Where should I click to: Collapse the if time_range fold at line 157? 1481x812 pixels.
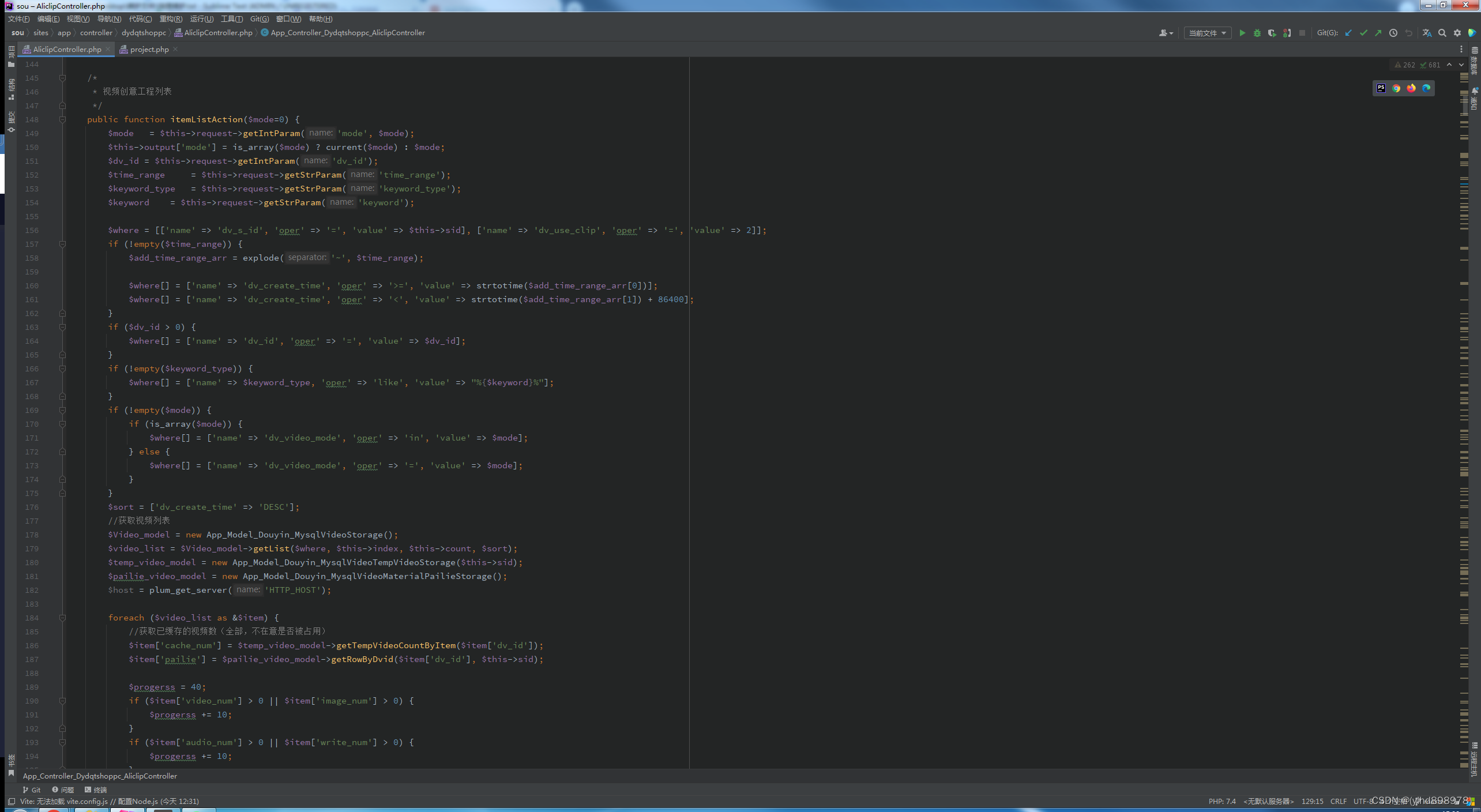pos(62,244)
